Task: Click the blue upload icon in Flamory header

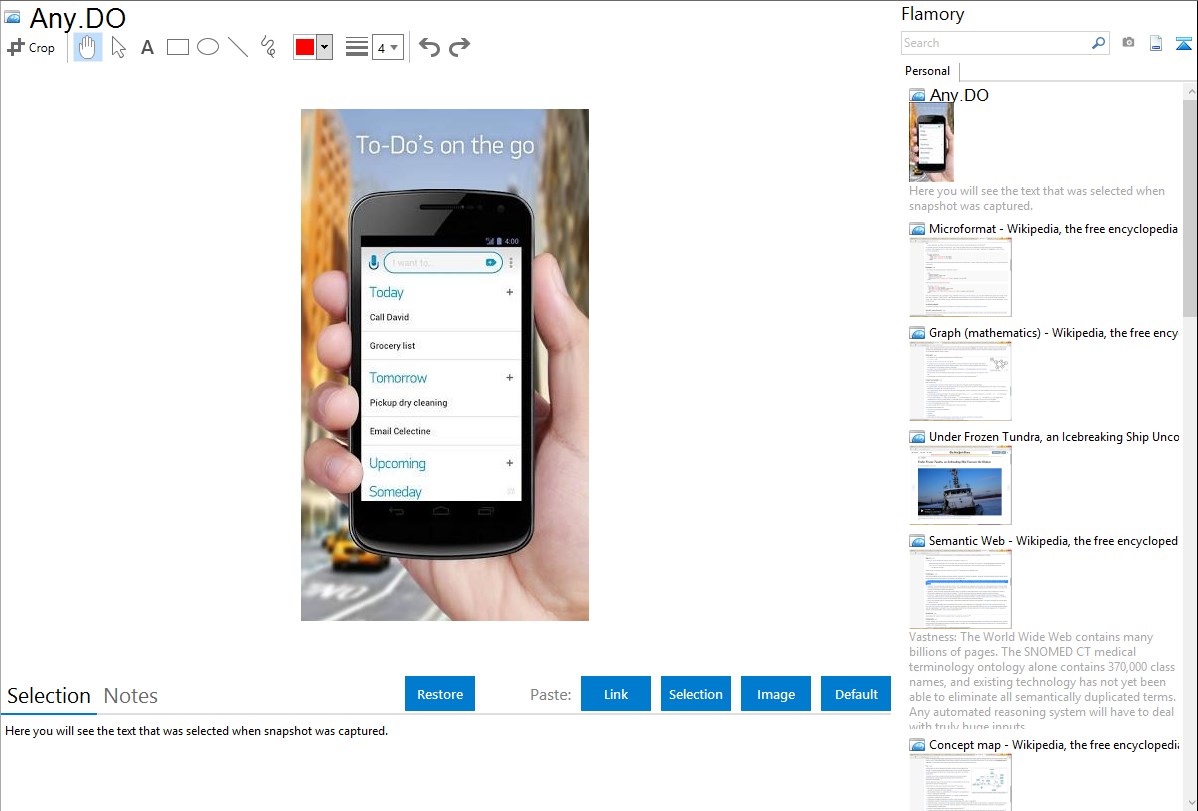Action: click(x=1183, y=44)
